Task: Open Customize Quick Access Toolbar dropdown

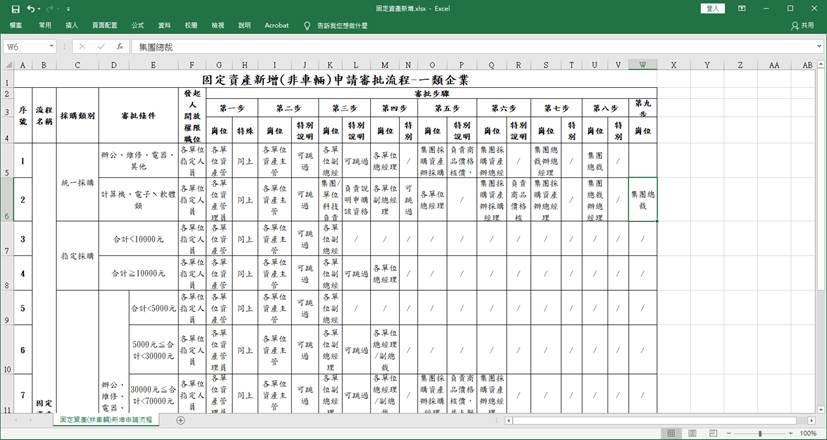Action: (69, 9)
